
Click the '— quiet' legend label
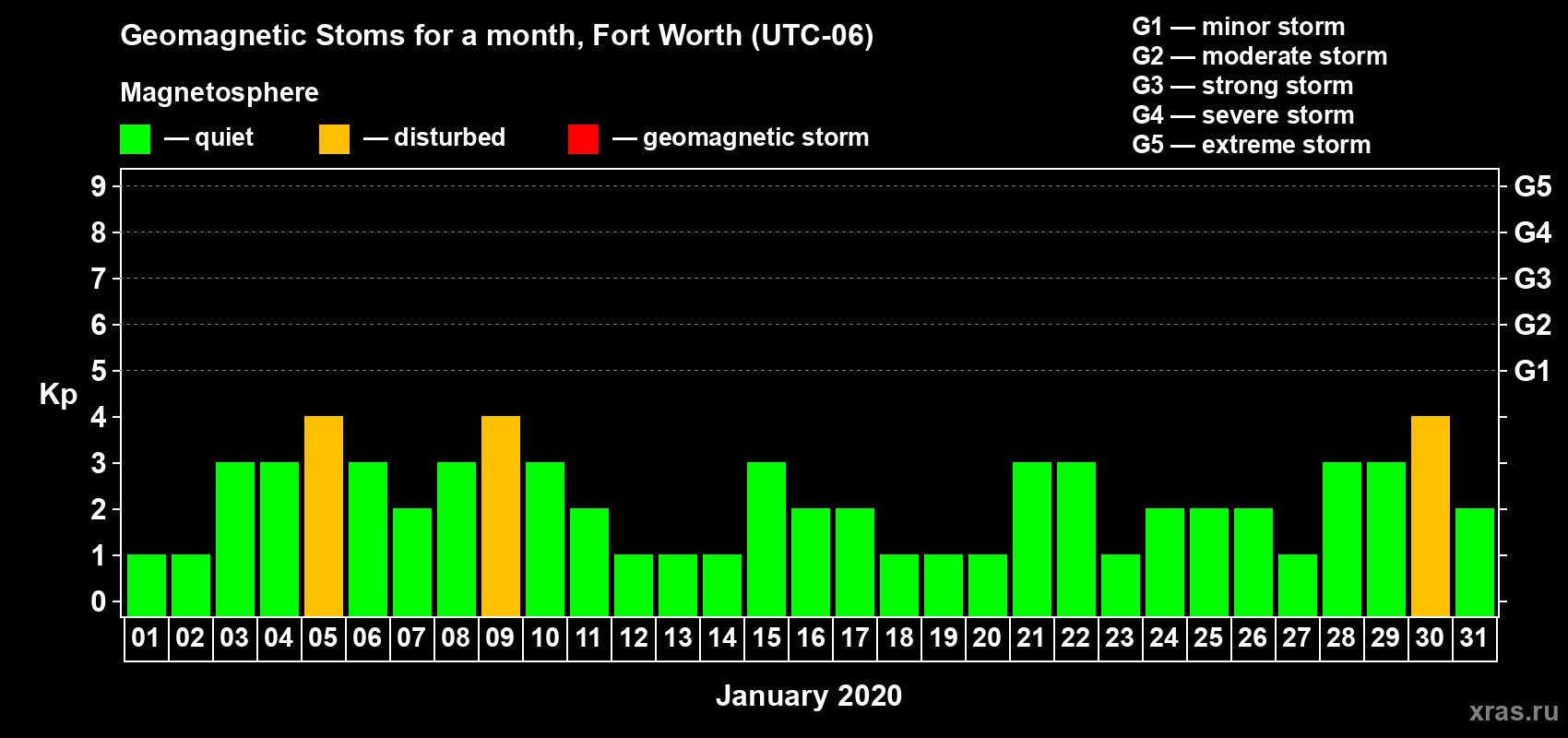pos(208,138)
